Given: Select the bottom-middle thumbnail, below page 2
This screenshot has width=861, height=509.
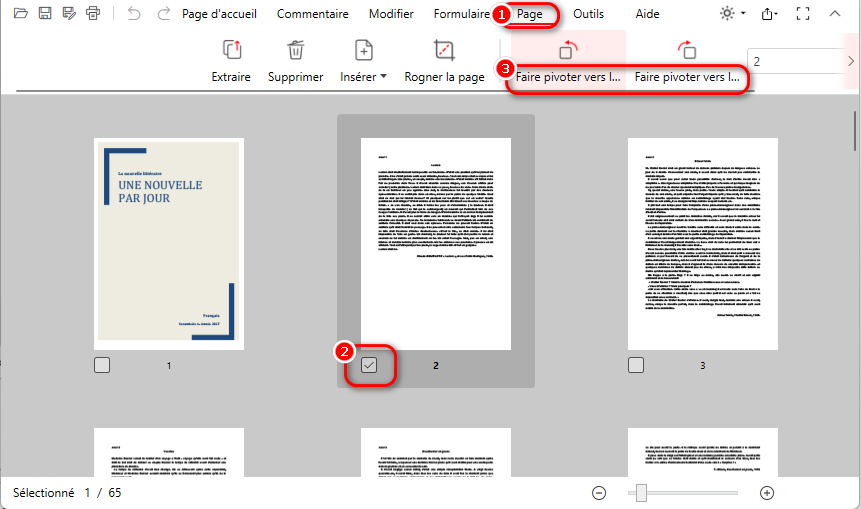Looking at the screenshot, I should tap(435, 452).
